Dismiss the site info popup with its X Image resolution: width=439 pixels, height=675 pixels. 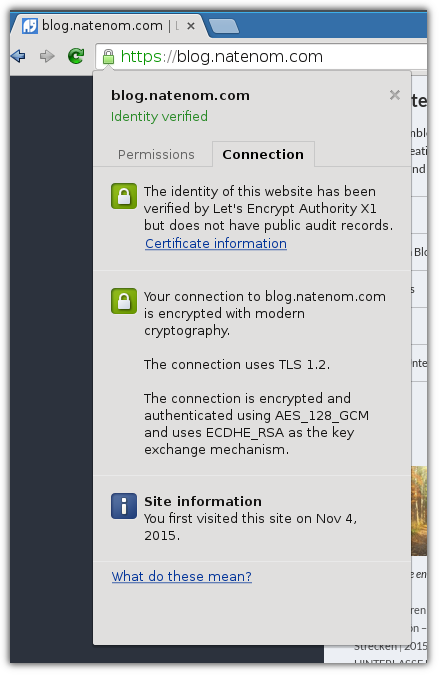(395, 95)
